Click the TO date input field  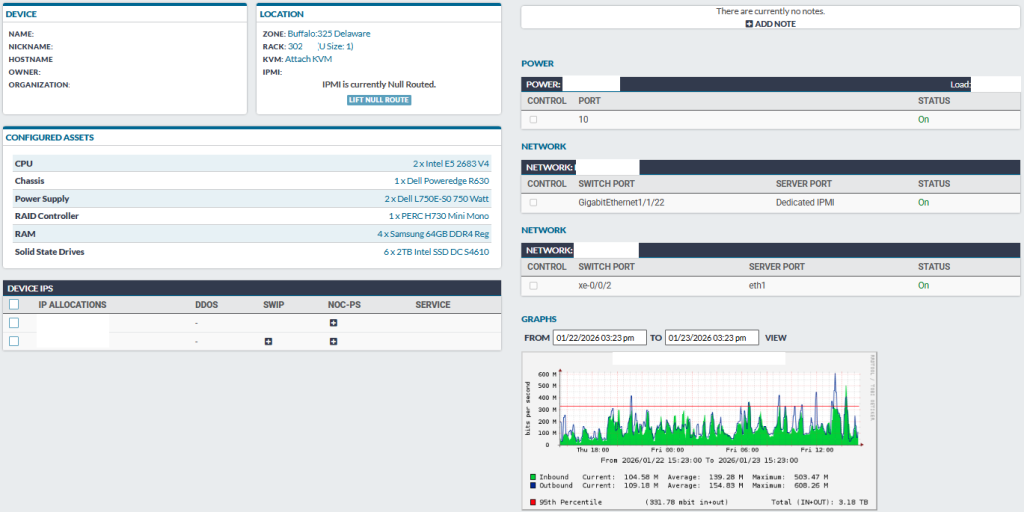click(x=711, y=338)
